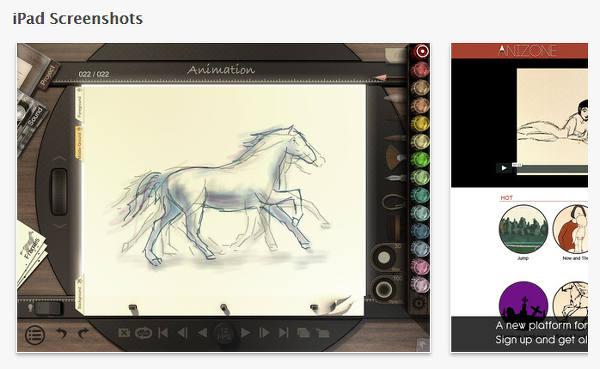The width and height of the screenshot is (600, 369).
Task: Pick the bright yellow paint pot
Action: [420, 124]
